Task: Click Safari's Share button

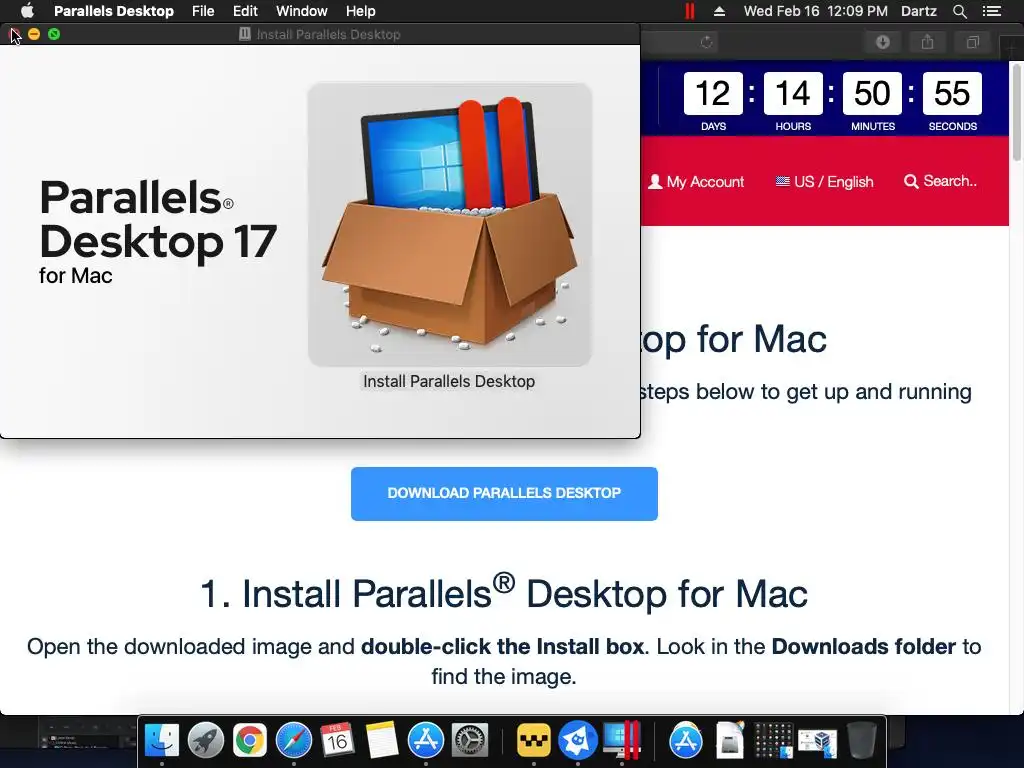Action: point(927,42)
